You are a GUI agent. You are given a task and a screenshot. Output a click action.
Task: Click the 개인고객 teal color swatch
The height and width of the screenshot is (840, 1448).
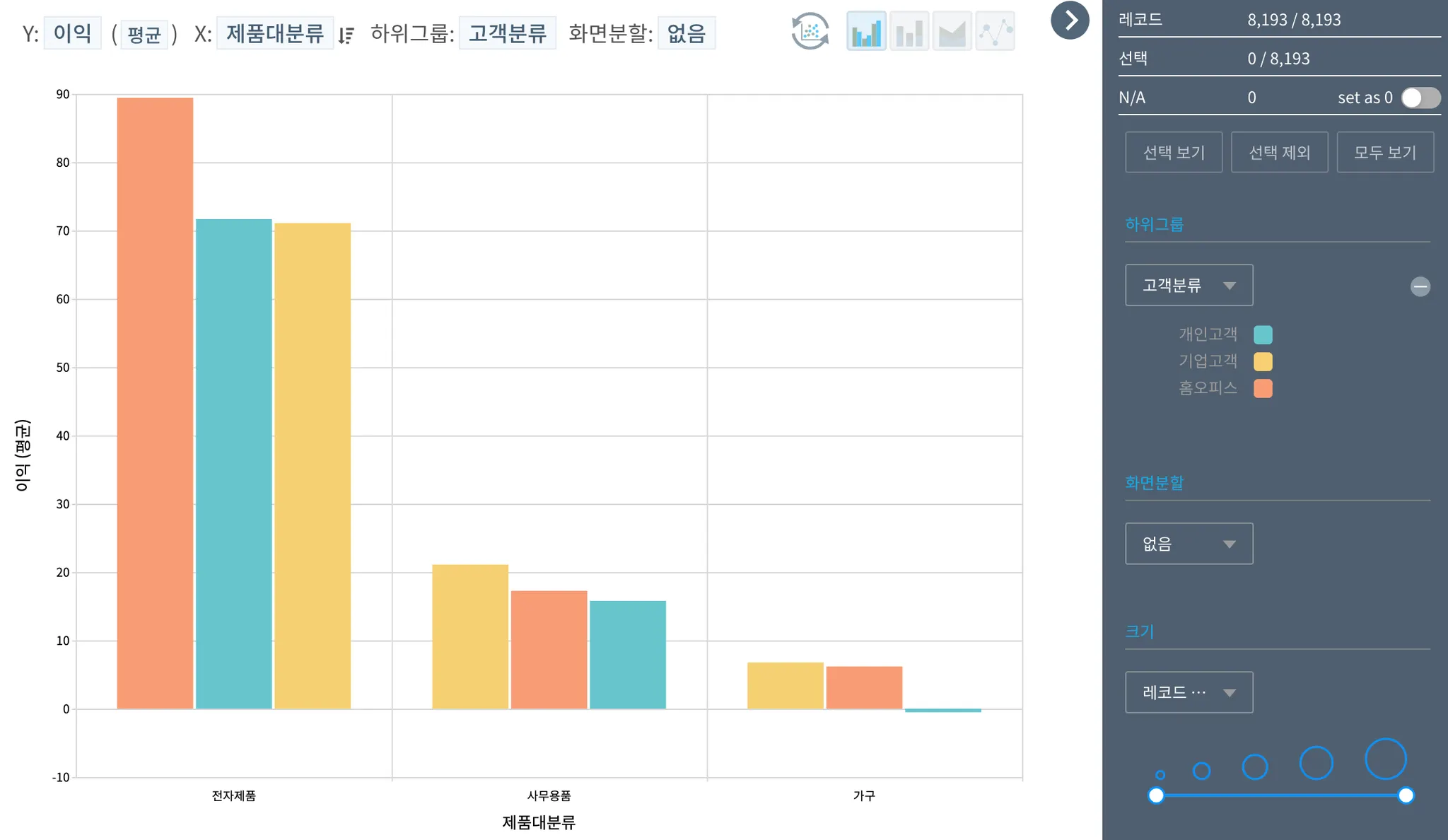point(1263,334)
